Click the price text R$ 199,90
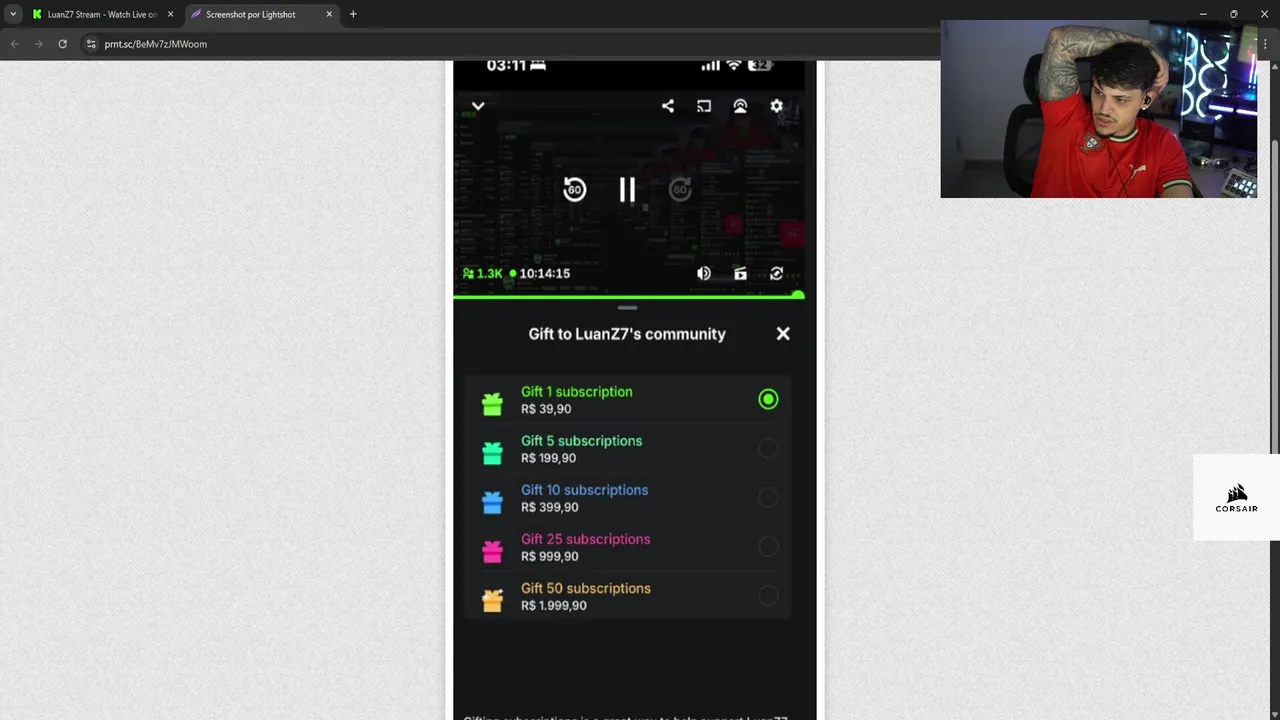 (x=548, y=458)
